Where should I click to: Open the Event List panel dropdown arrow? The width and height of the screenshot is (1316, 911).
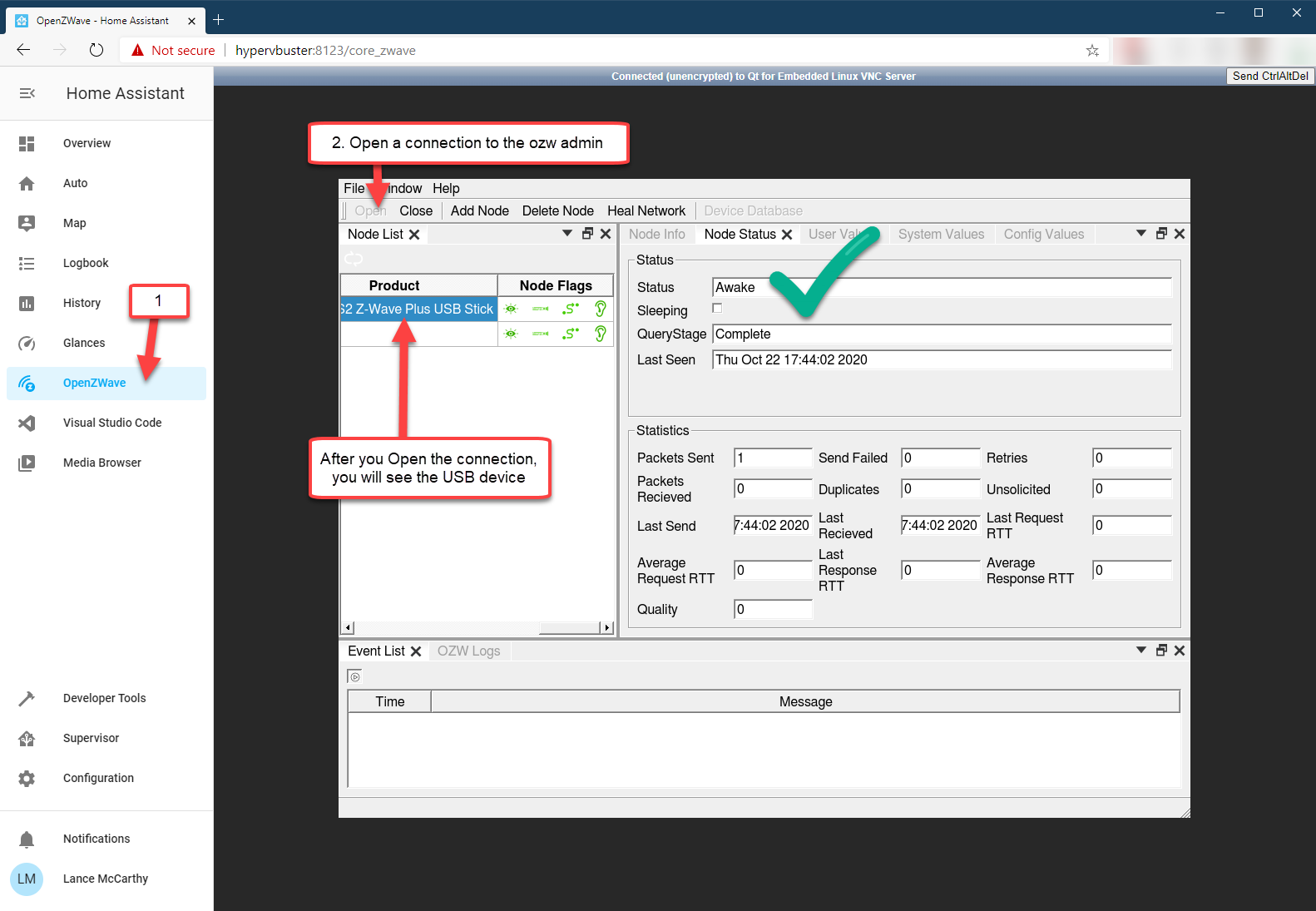click(1141, 651)
